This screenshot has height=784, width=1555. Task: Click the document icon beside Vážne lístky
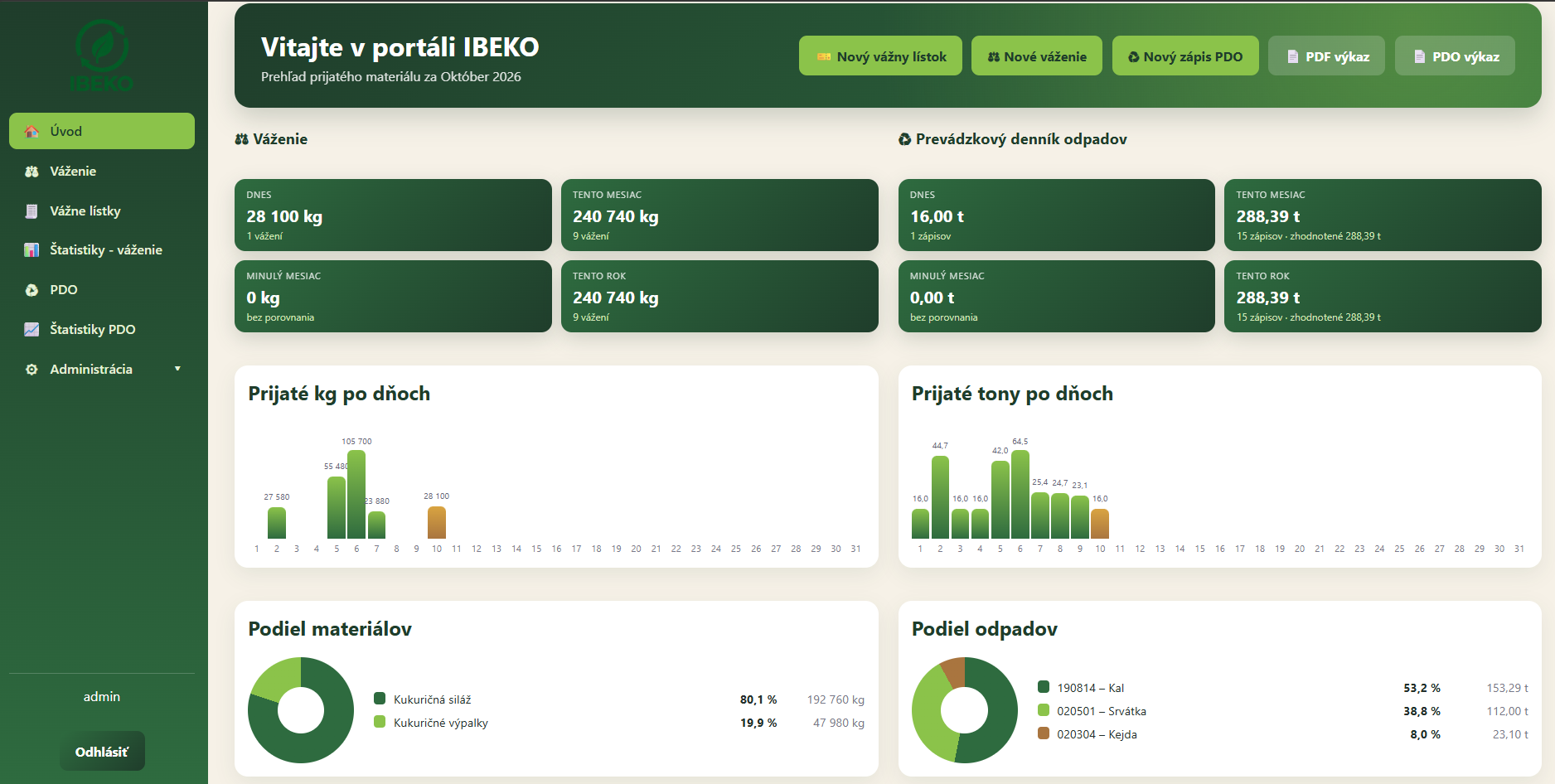tap(31, 211)
